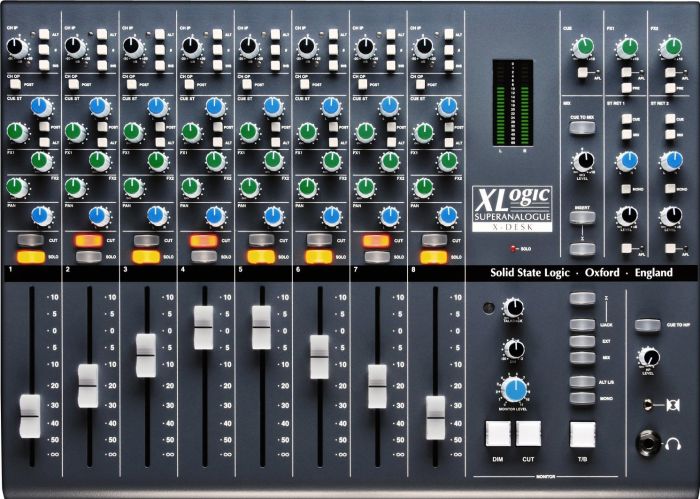
Task: Click the talkback microphone hole
Action: (488, 308)
